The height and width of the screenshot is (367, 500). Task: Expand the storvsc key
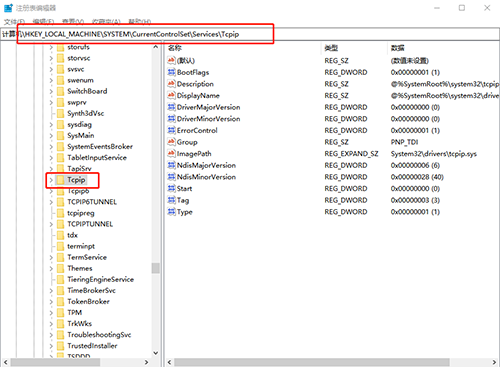coord(51,58)
